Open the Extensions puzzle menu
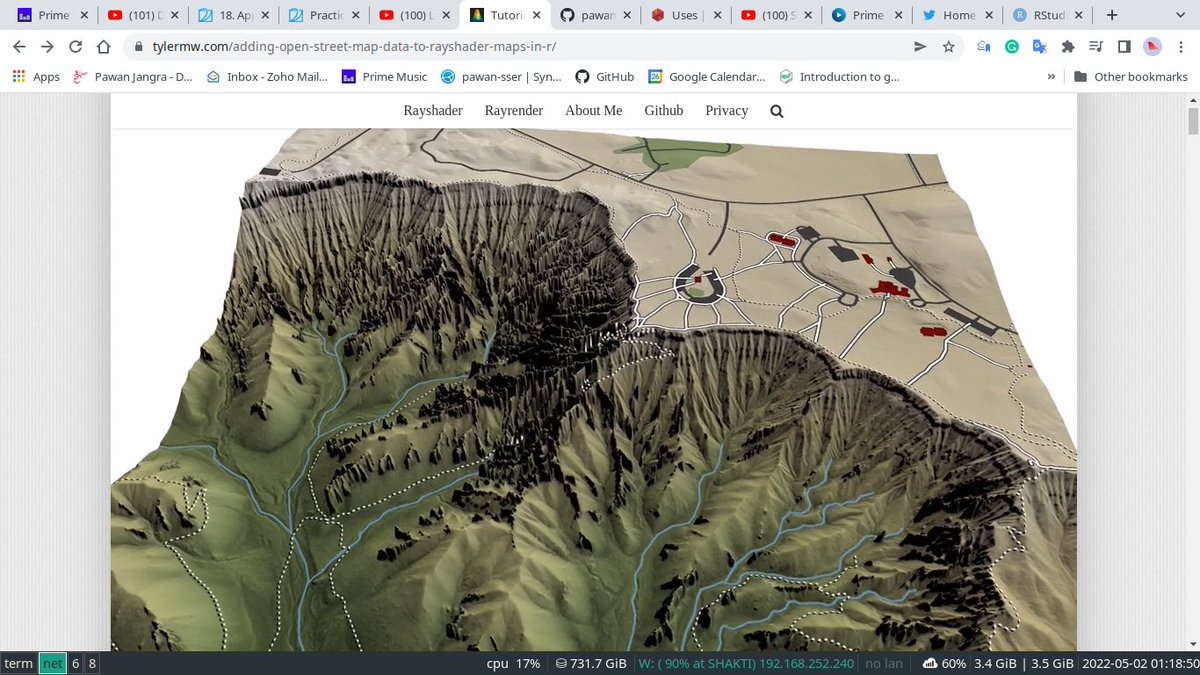The image size is (1200, 675). (x=1068, y=47)
